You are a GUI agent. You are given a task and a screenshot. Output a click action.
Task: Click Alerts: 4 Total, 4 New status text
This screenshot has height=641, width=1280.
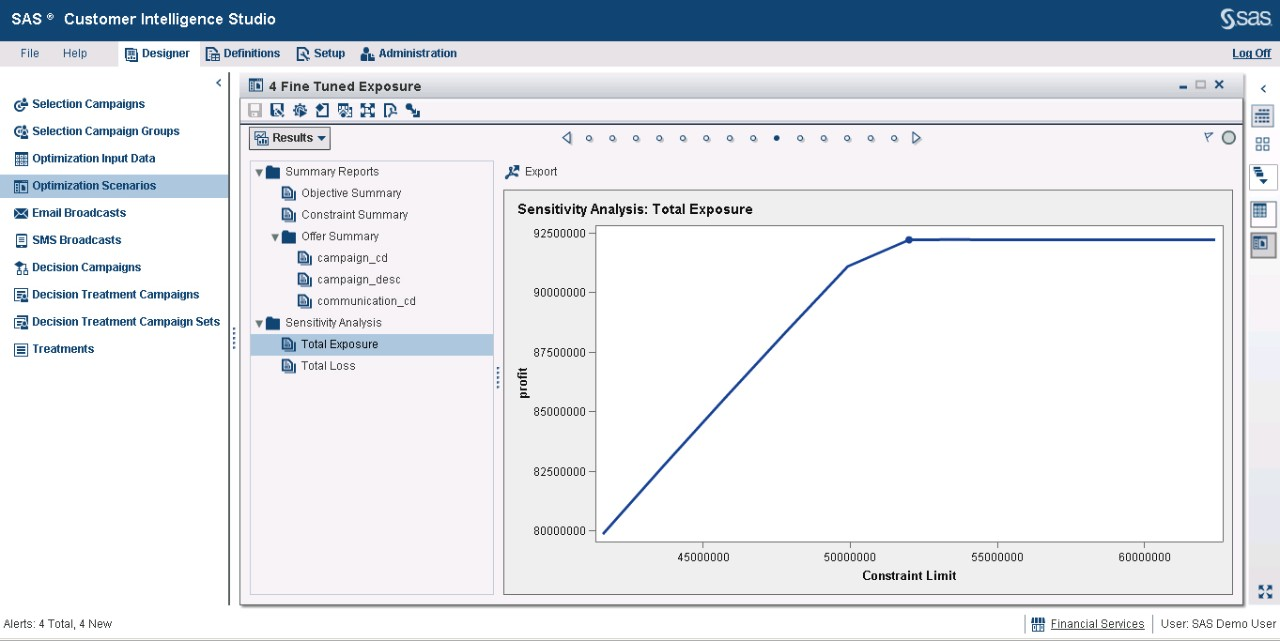(58, 624)
